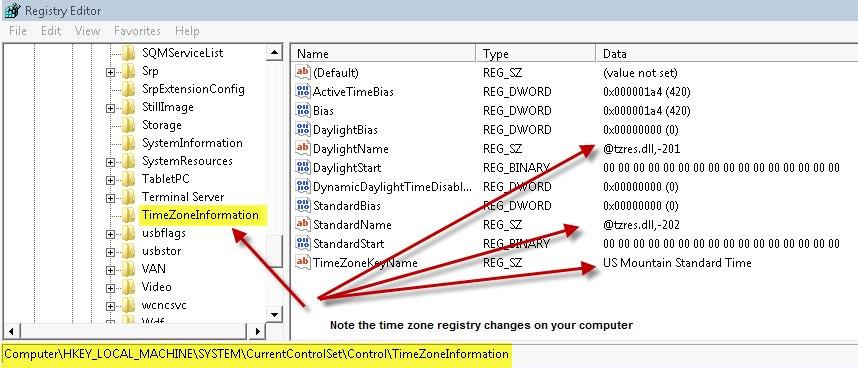The image size is (858, 368).
Task: Select the Srp folder icon
Action: pos(128,71)
